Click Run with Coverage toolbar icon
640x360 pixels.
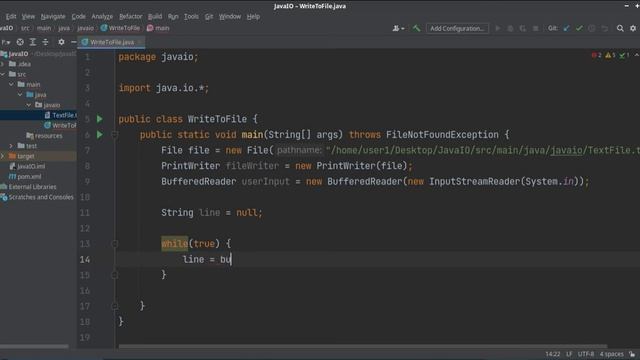coord(522,28)
